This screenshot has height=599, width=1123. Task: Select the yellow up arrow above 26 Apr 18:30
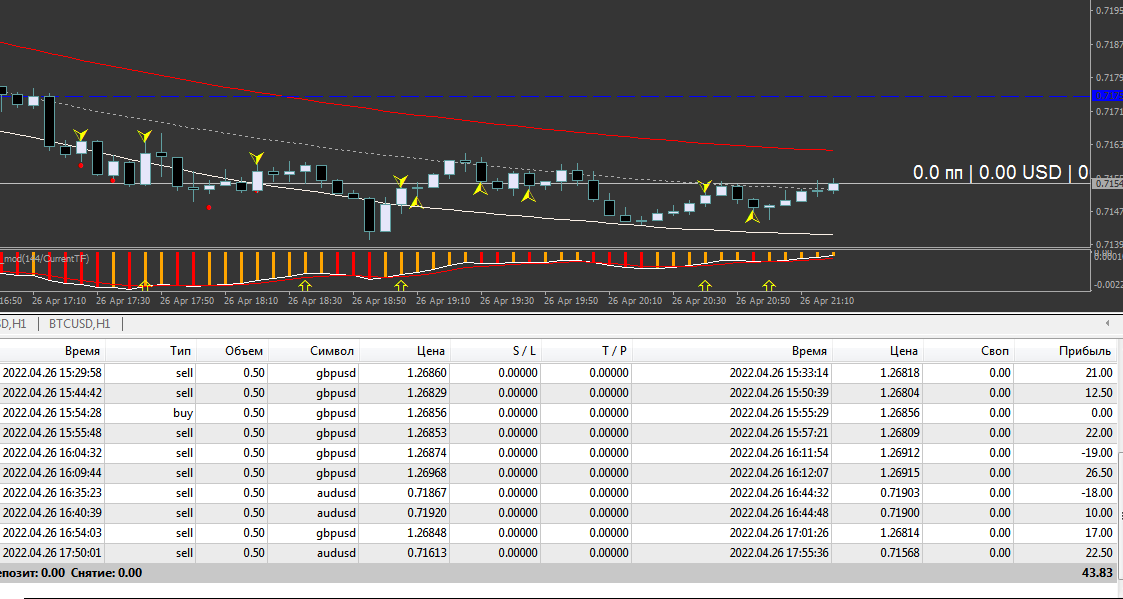point(305,285)
